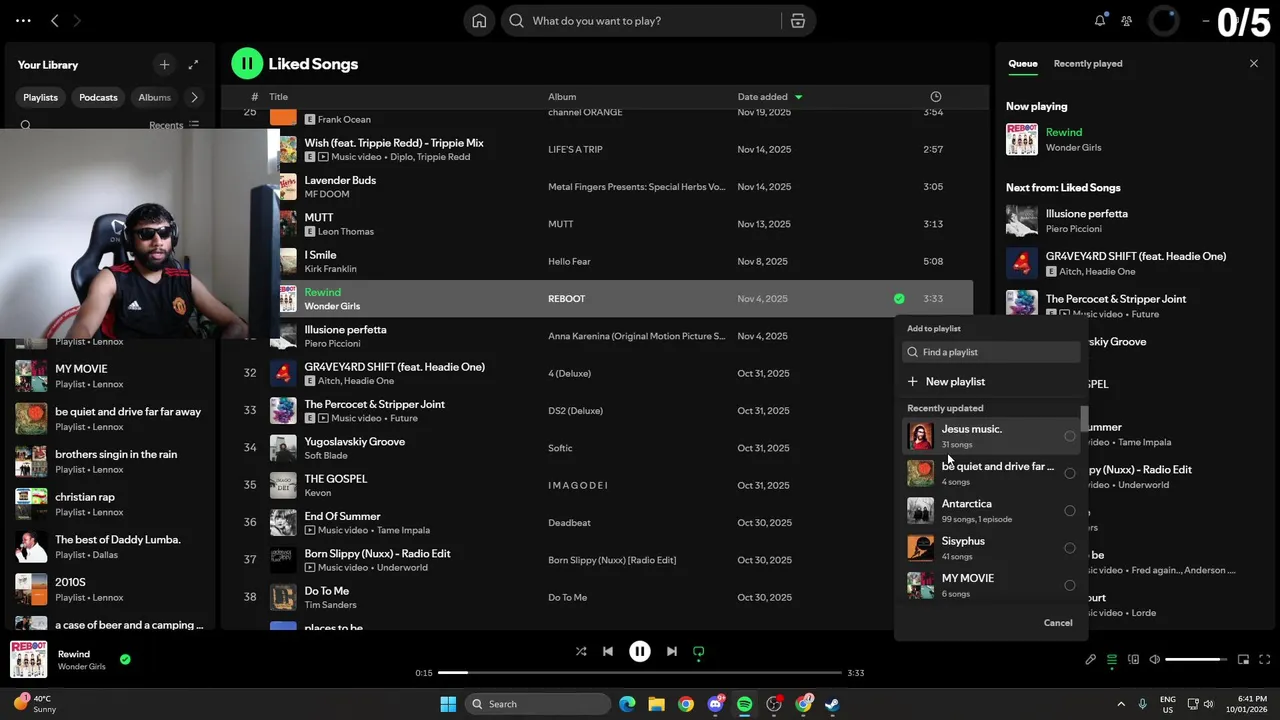Open the notifications bell

coord(1100,20)
